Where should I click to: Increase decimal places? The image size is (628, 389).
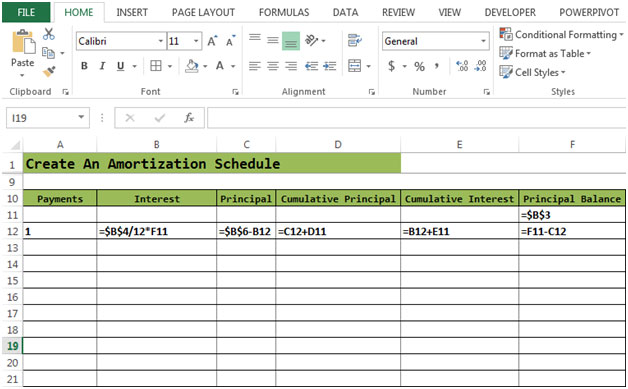point(462,66)
